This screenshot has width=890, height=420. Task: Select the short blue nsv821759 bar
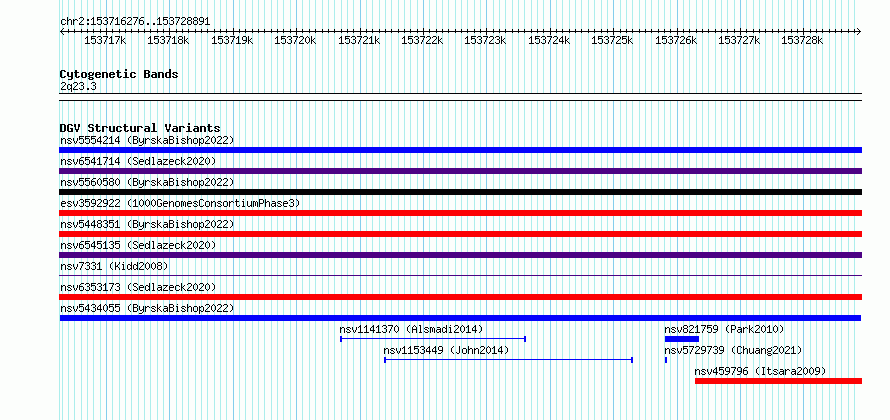[682, 339]
